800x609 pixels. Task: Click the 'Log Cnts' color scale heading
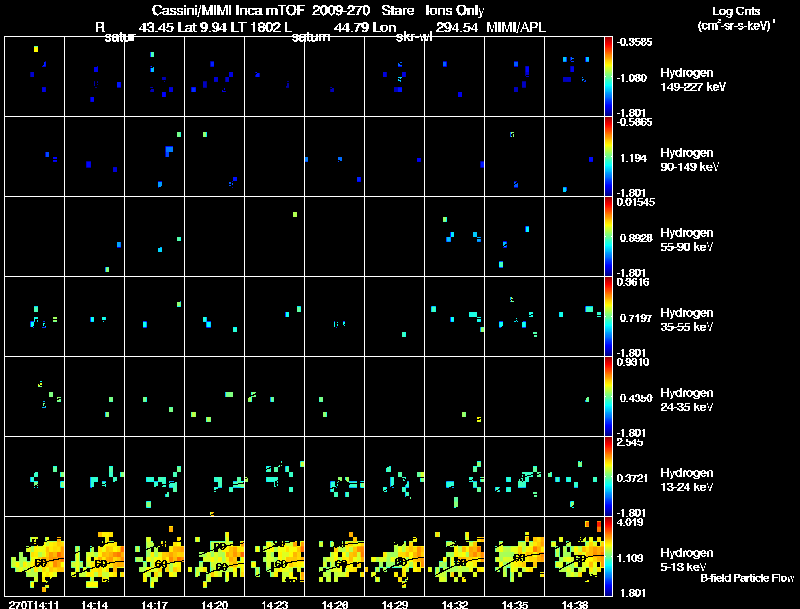[736, 11]
